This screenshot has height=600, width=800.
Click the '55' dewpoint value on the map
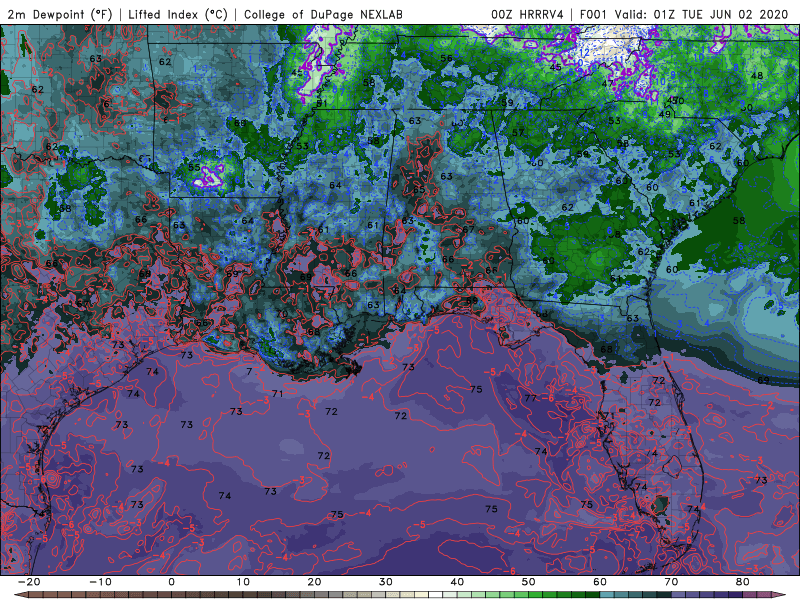coord(194,167)
